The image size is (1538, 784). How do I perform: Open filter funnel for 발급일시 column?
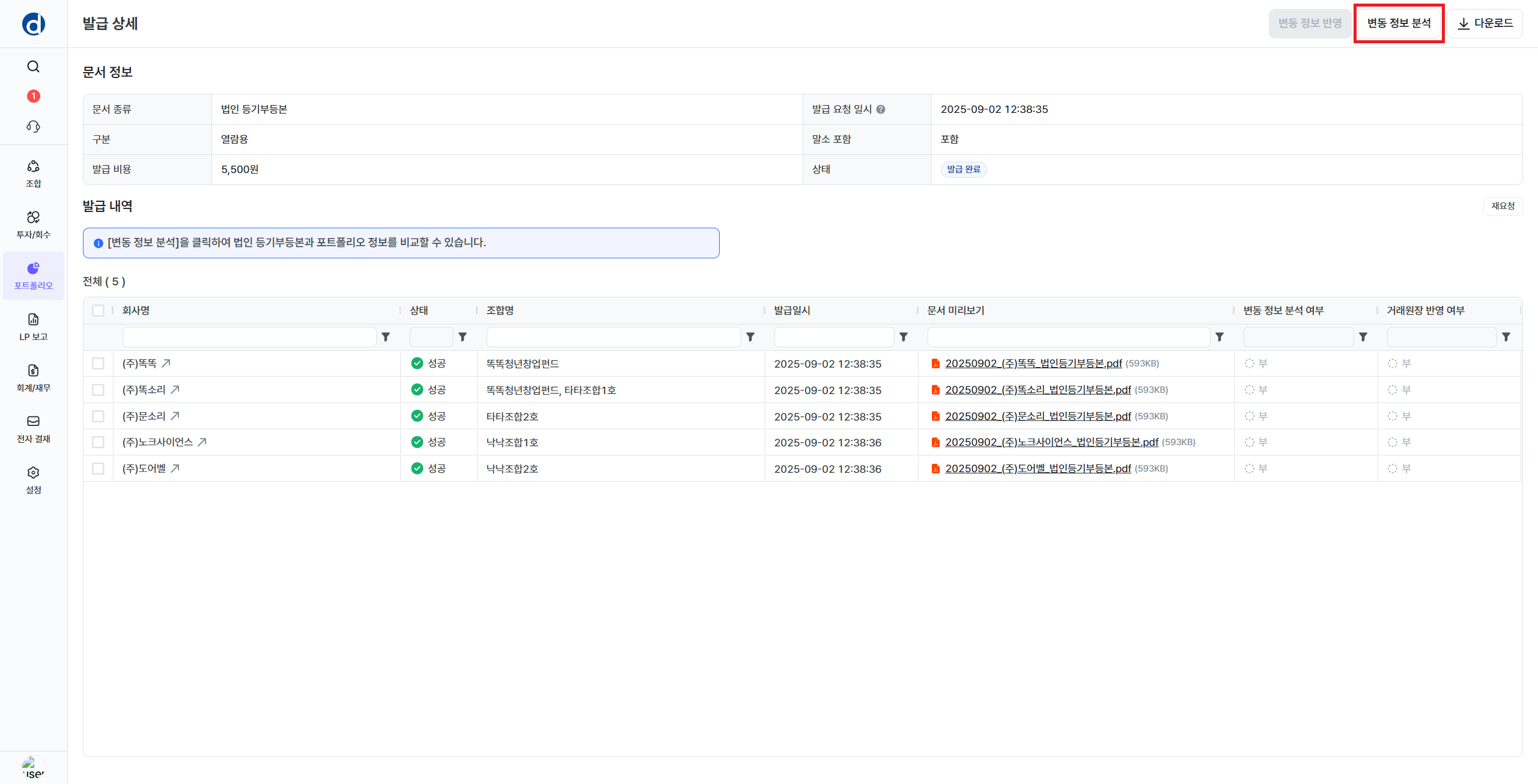coord(904,337)
